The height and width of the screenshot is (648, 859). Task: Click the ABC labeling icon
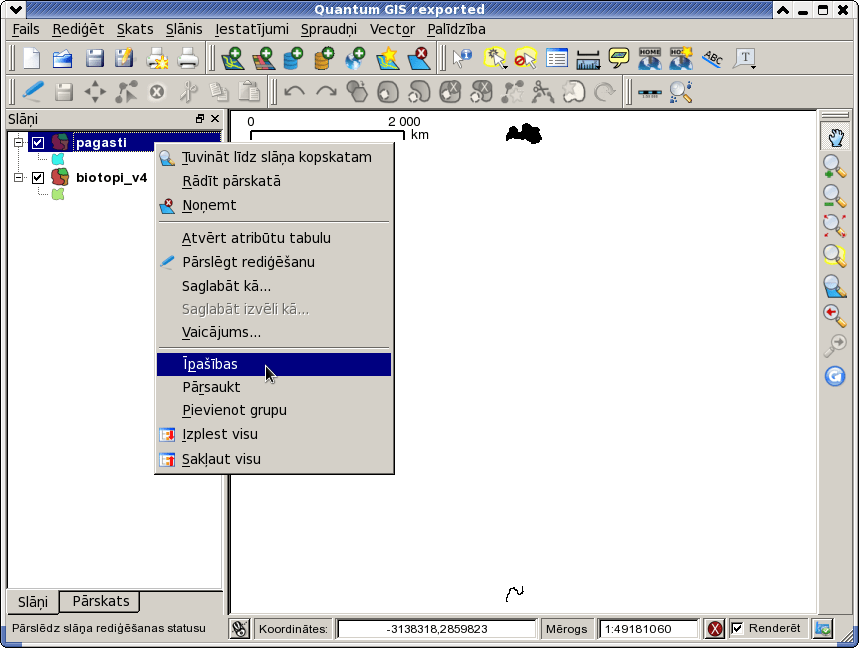[x=712, y=58]
